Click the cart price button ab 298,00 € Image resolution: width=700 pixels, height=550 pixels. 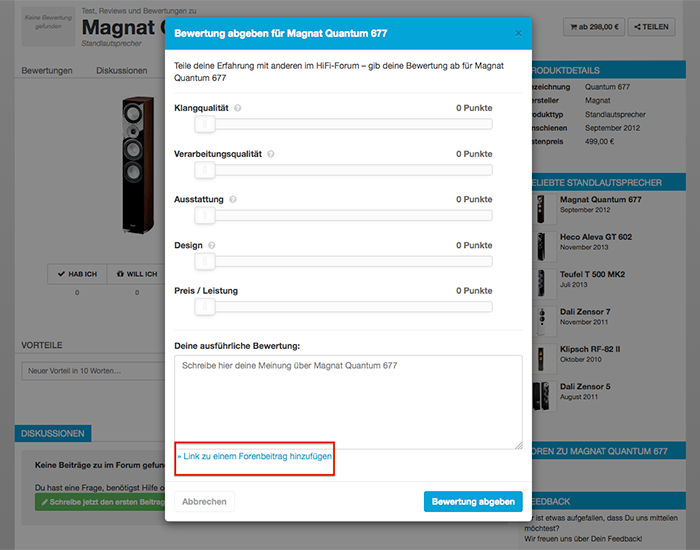click(594, 27)
